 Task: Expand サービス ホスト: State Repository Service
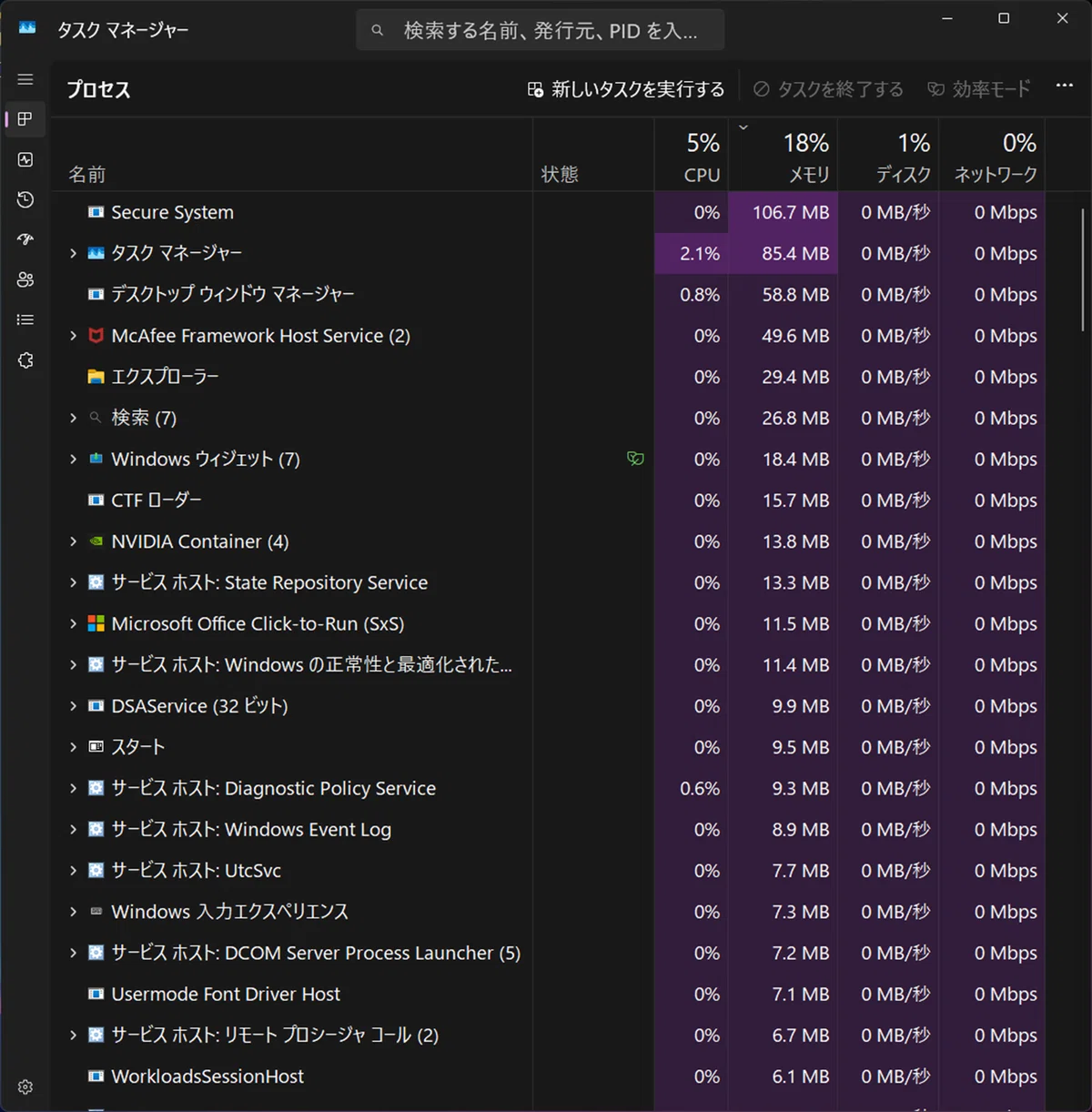point(73,582)
